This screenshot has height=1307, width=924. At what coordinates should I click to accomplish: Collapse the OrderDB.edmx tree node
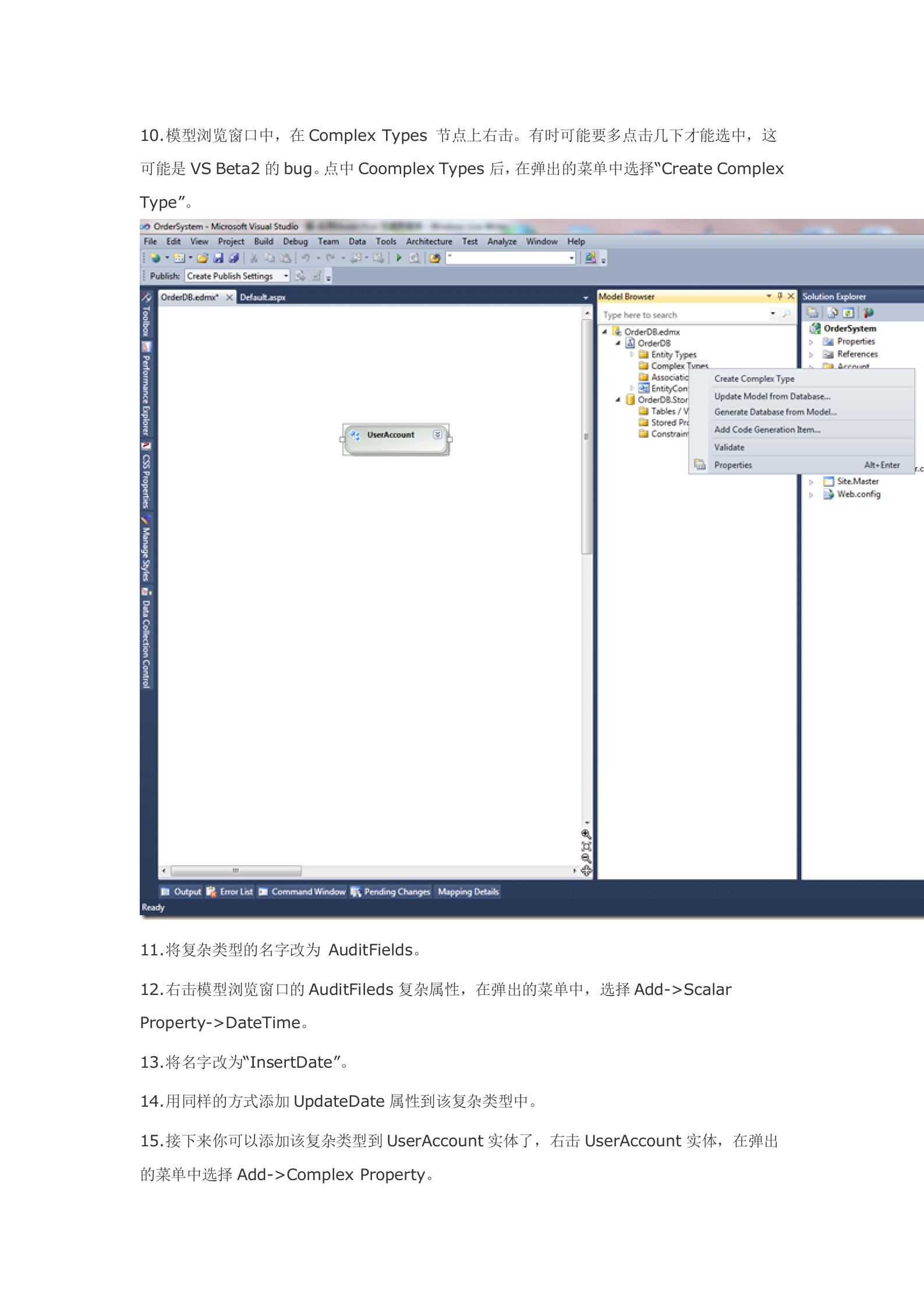(604, 332)
